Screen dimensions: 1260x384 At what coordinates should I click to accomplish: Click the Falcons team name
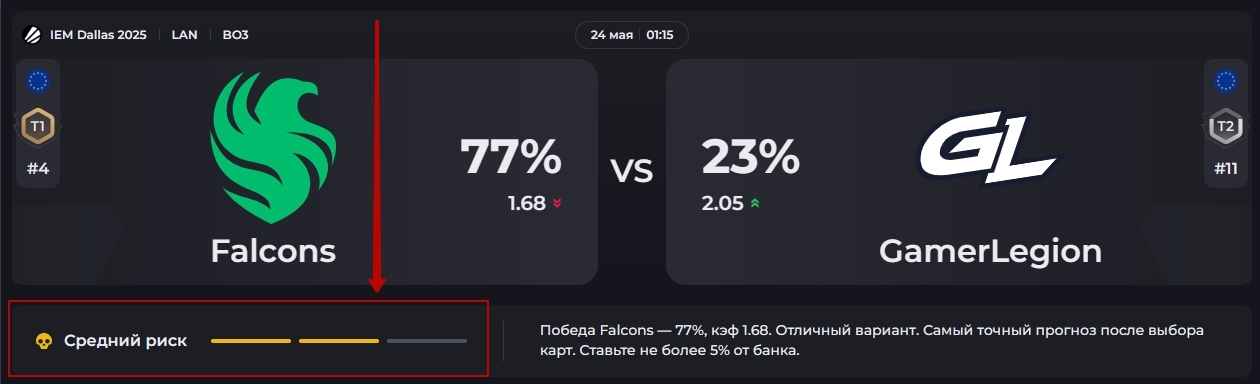pyautogui.click(x=273, y=251)
